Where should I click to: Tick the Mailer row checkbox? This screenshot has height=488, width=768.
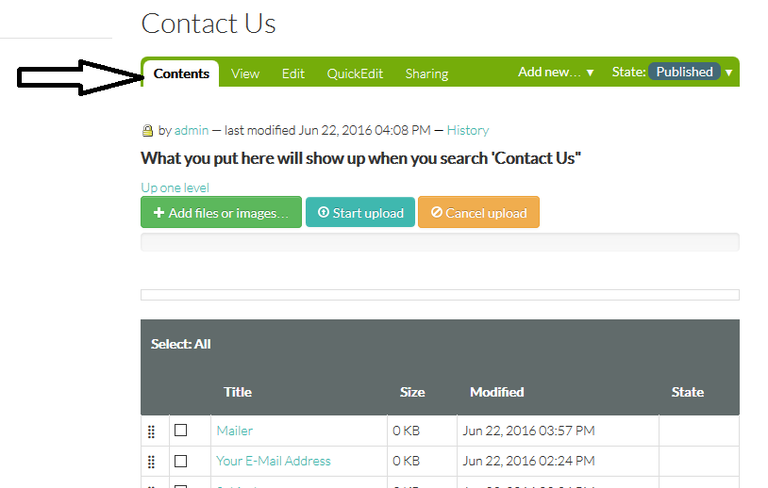click(181, 430)
